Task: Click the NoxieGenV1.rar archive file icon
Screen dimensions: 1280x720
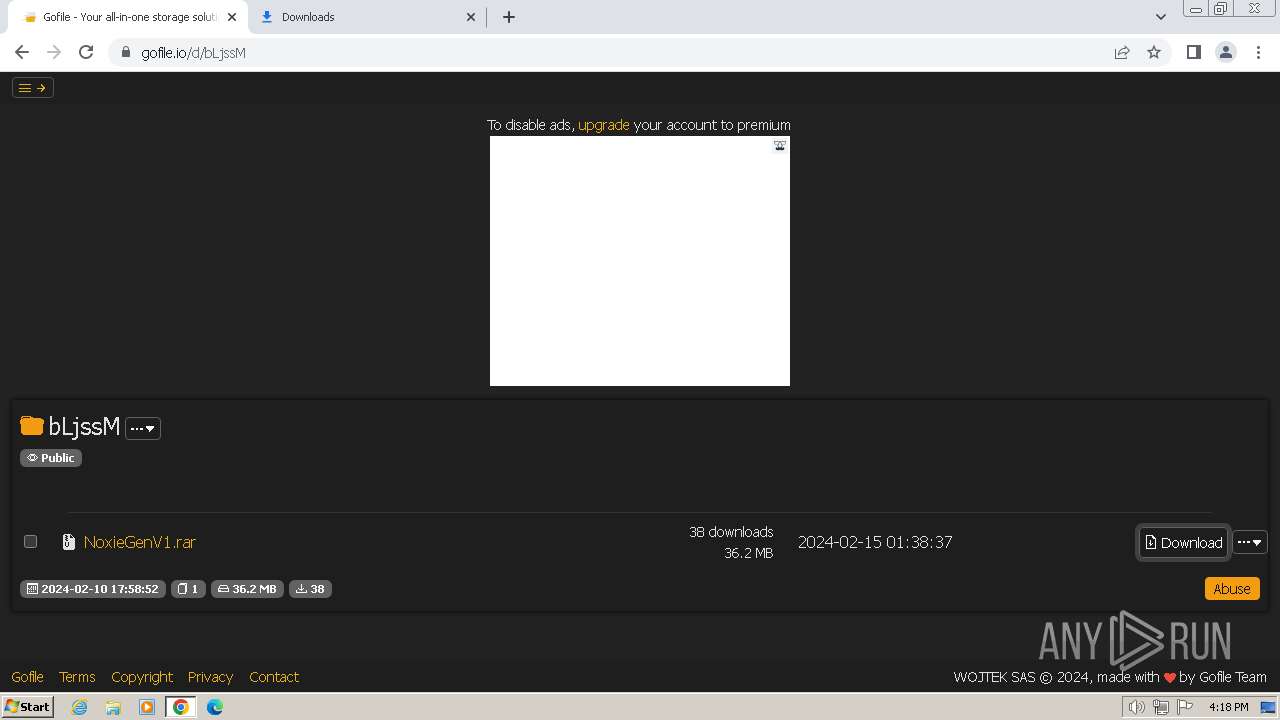Action: coord(69,542)
